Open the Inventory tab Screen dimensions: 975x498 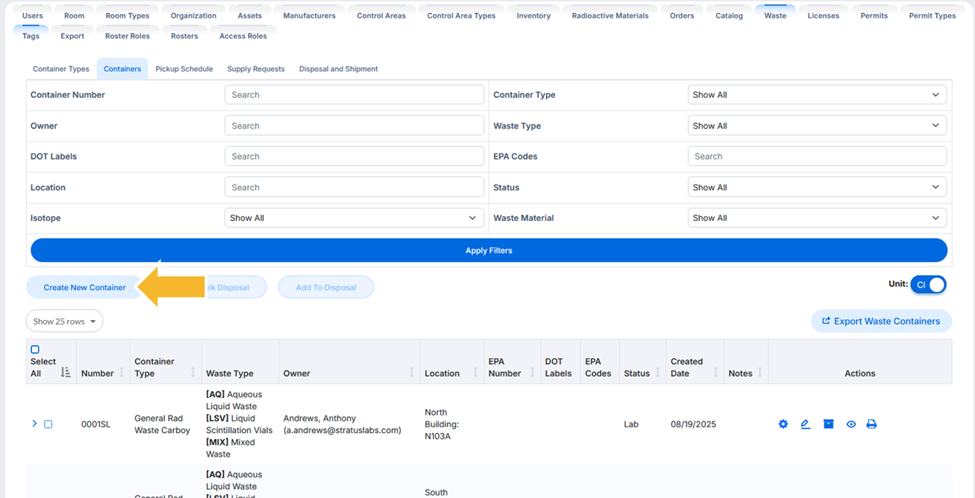coord(534,16)
